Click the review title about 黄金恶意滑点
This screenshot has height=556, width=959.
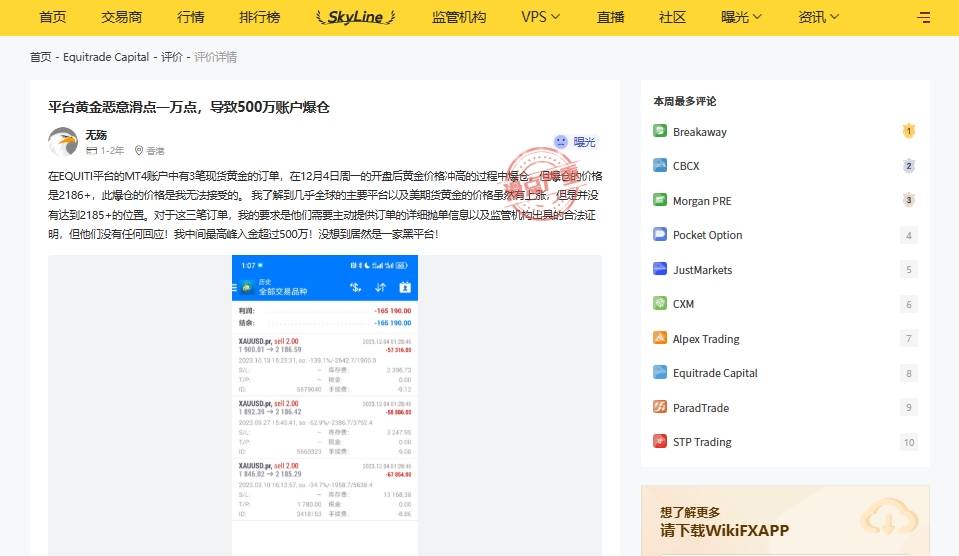point(189,107)
